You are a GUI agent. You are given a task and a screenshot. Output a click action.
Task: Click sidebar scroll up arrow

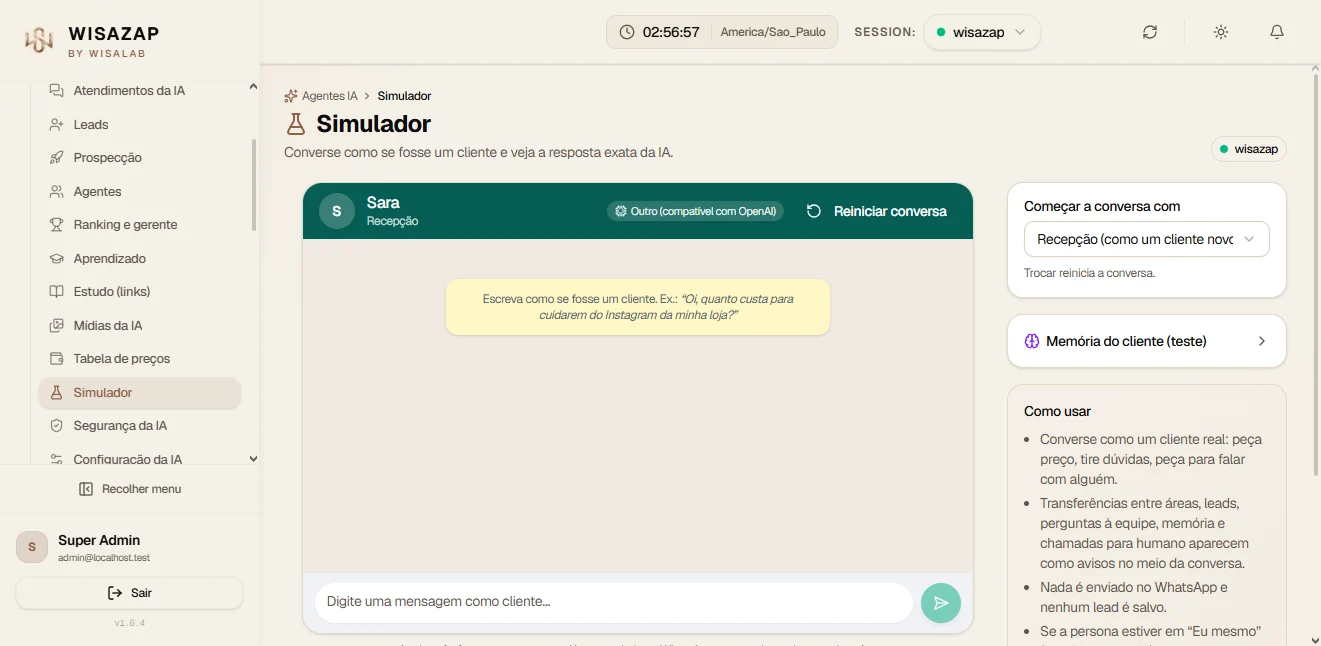(253, 88)
